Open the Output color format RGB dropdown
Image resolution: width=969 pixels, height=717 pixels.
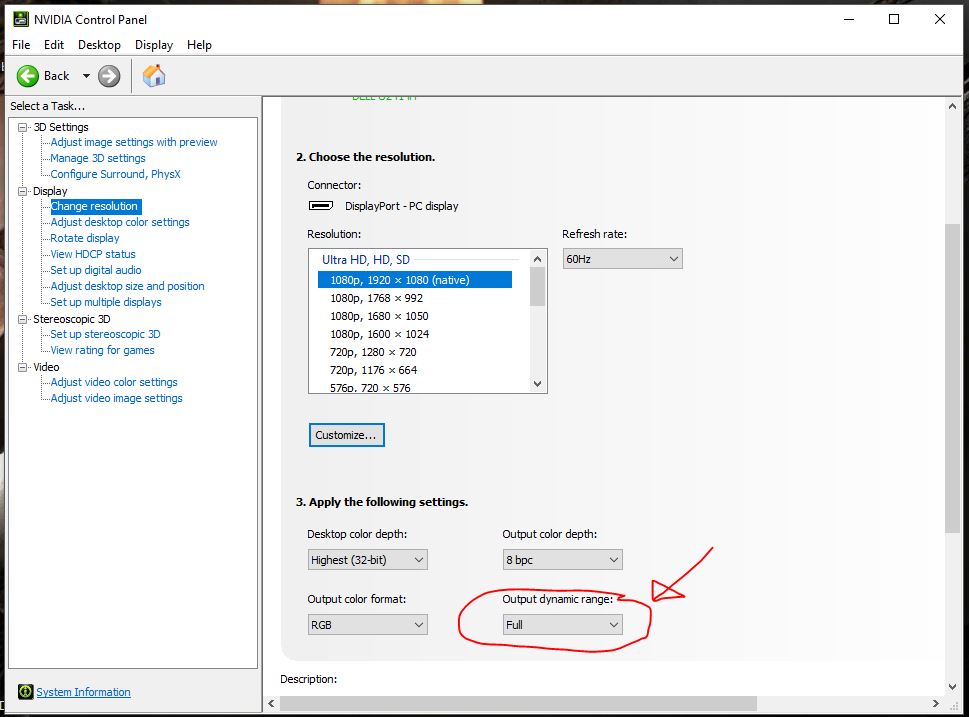pos(367,625)
